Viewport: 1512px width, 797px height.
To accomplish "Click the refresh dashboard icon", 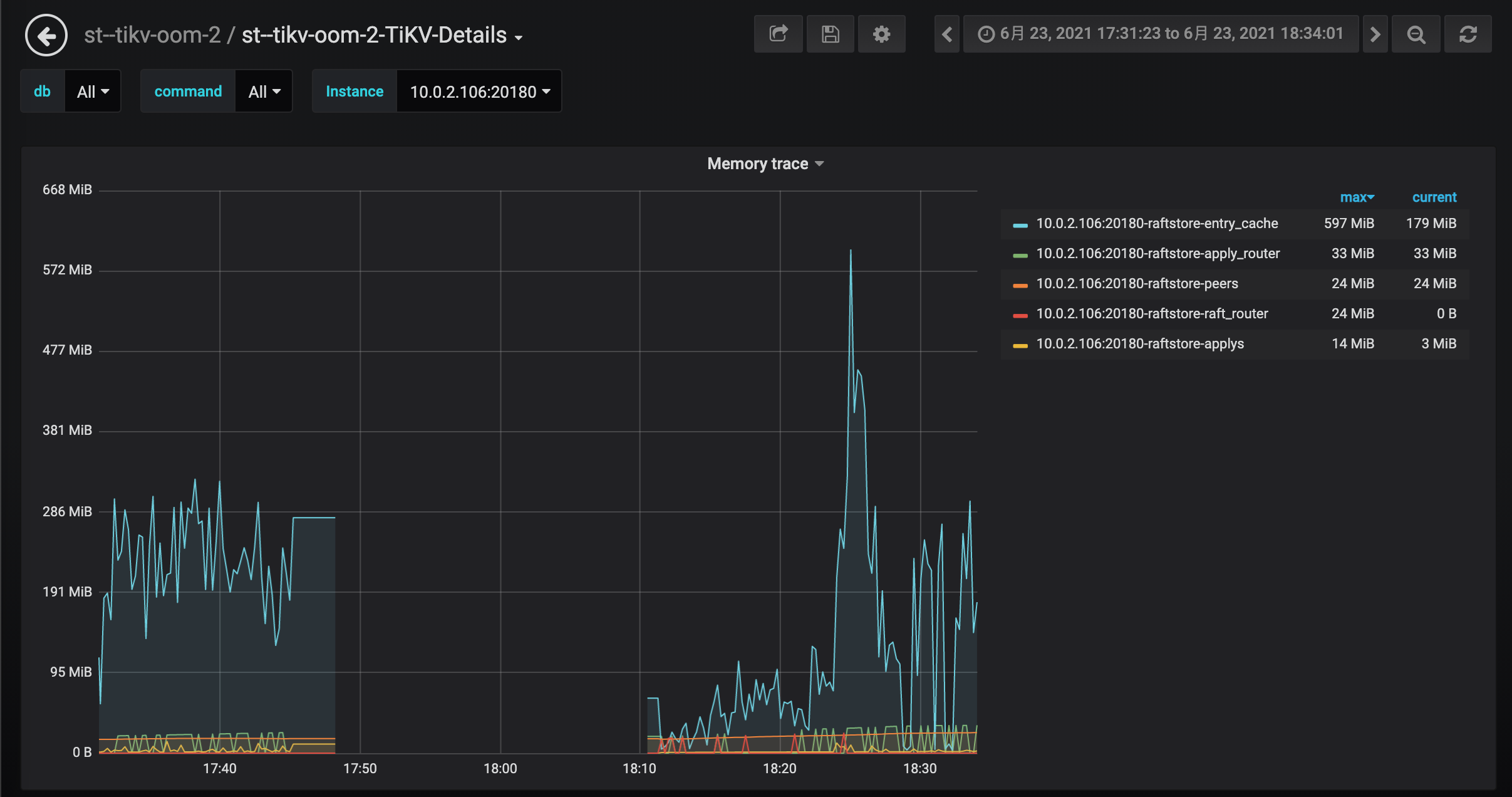I will 1469,34.
